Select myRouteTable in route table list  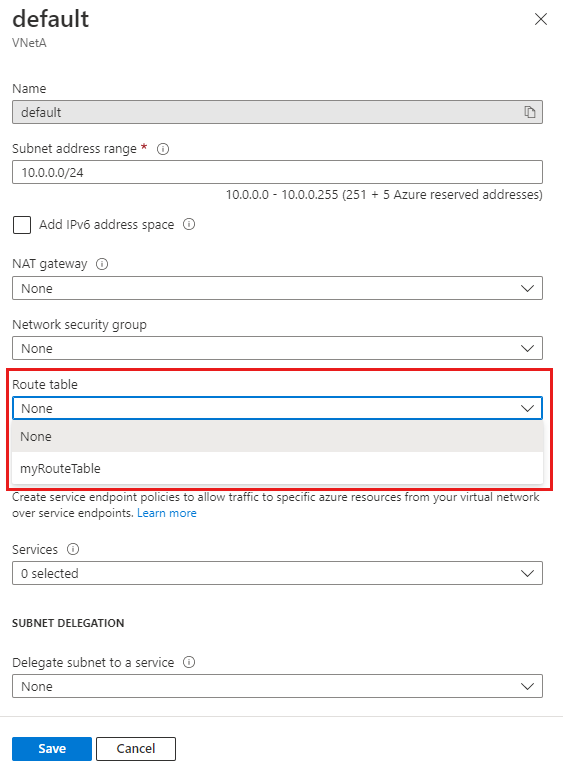[278, 468]
